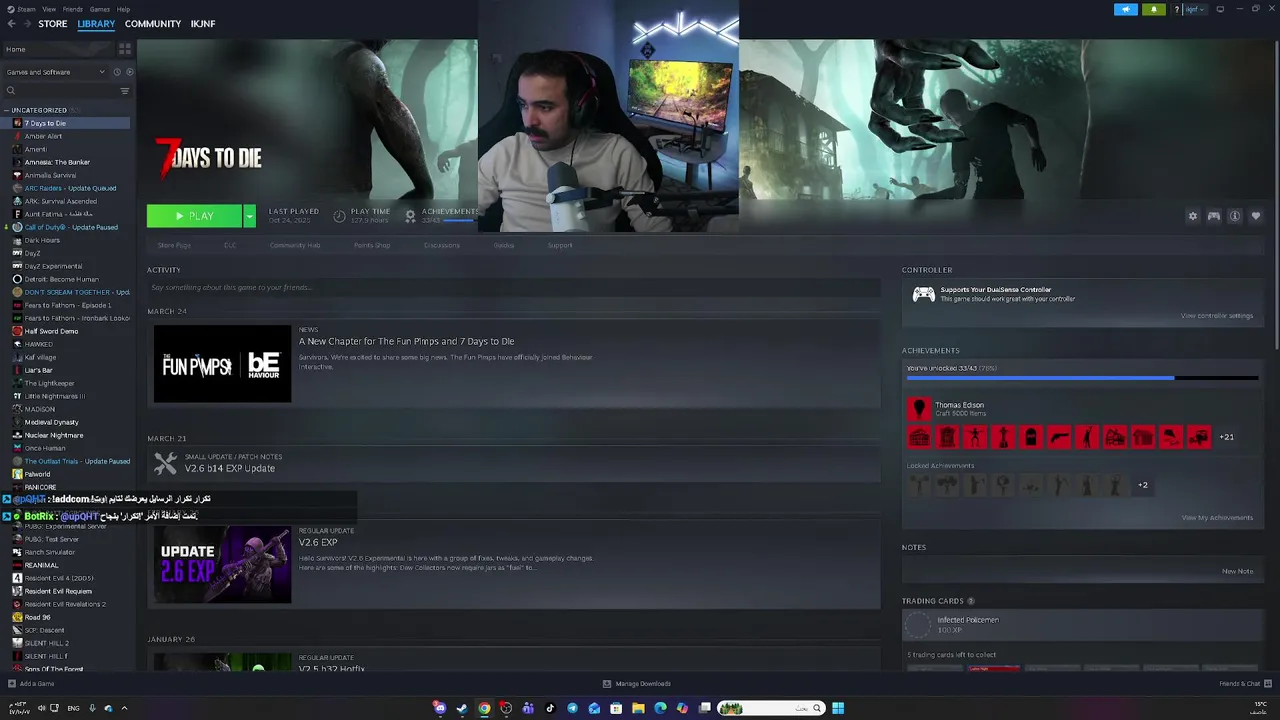The image size is (1280, 720).
Task: Open Store Page link
Action: [174, 245]
